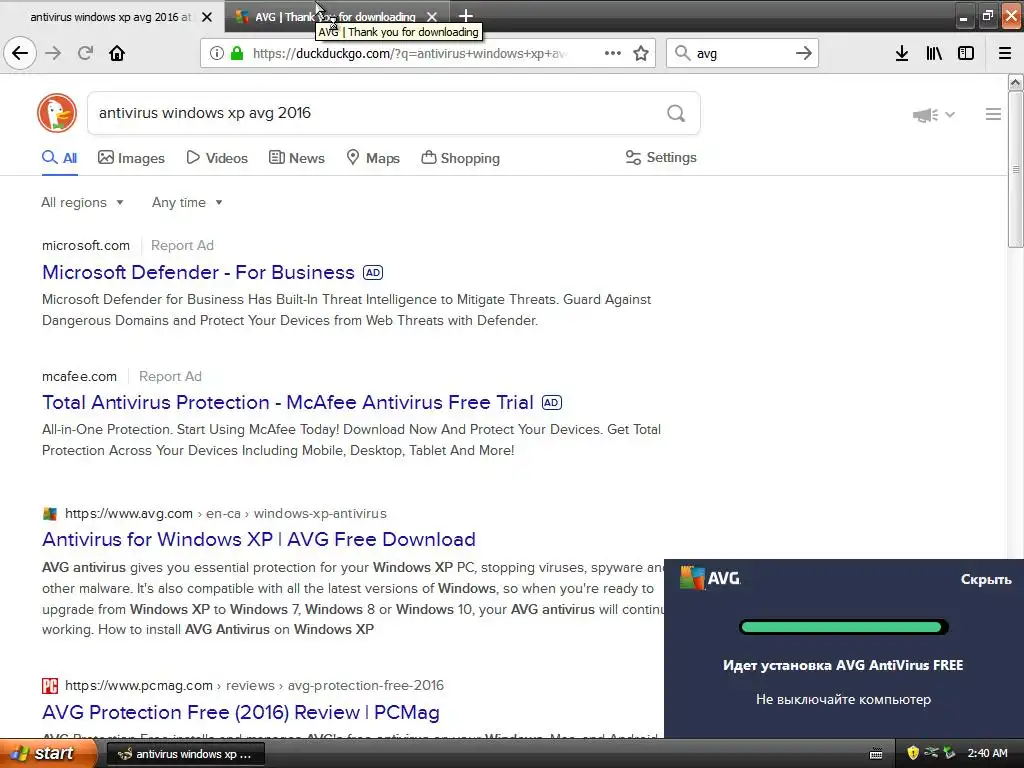1024x768 pixels.
Task: Click the yellow security shield tray icon
Action: tap(912, 753)
